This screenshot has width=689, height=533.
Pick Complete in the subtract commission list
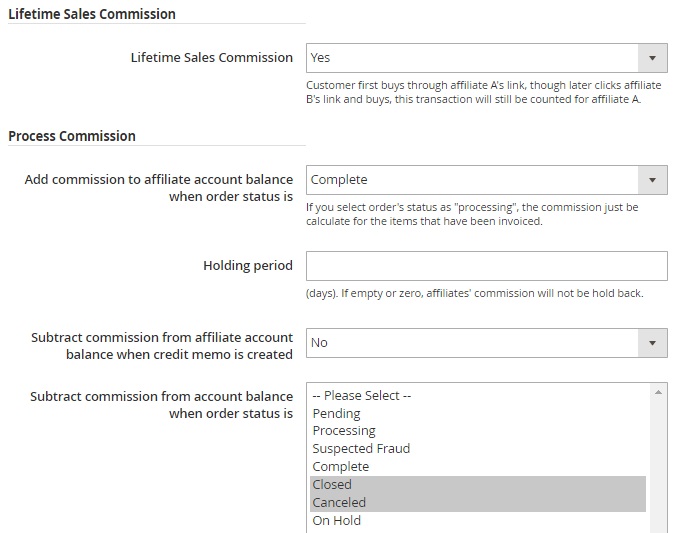(x=340, y=467)
